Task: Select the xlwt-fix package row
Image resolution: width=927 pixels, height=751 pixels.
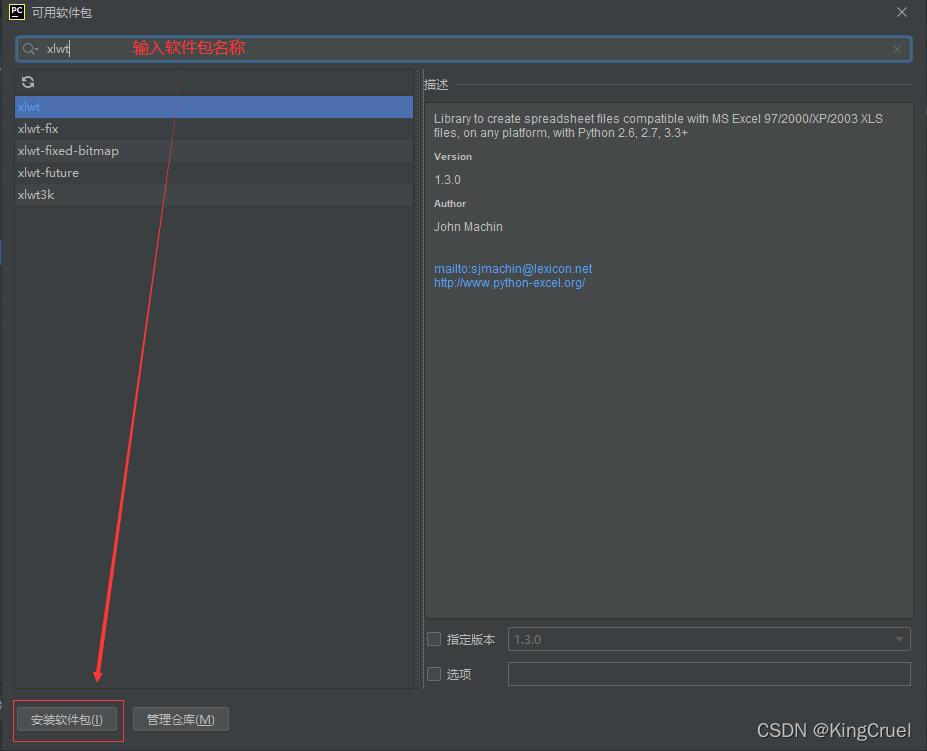Action: coord(214,129)
